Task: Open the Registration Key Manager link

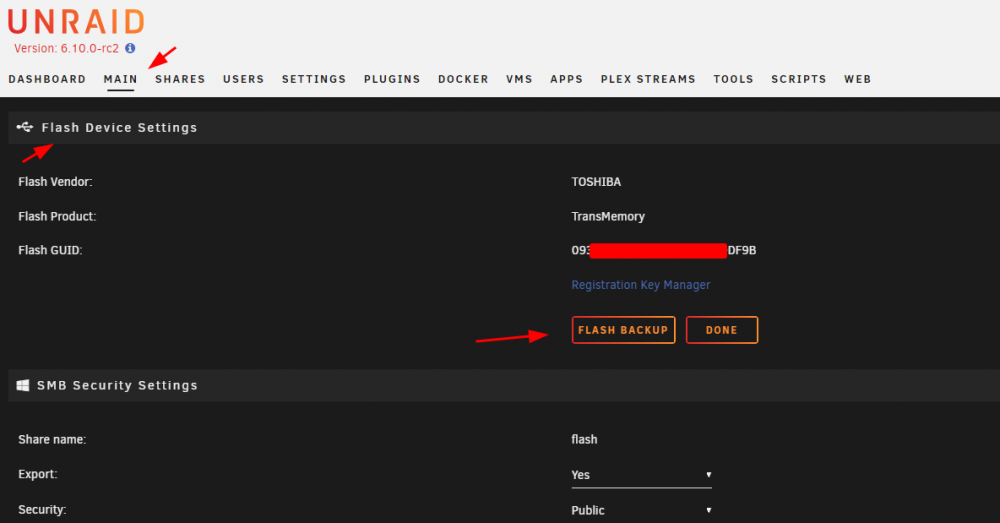Action: (x=640, y=285)
